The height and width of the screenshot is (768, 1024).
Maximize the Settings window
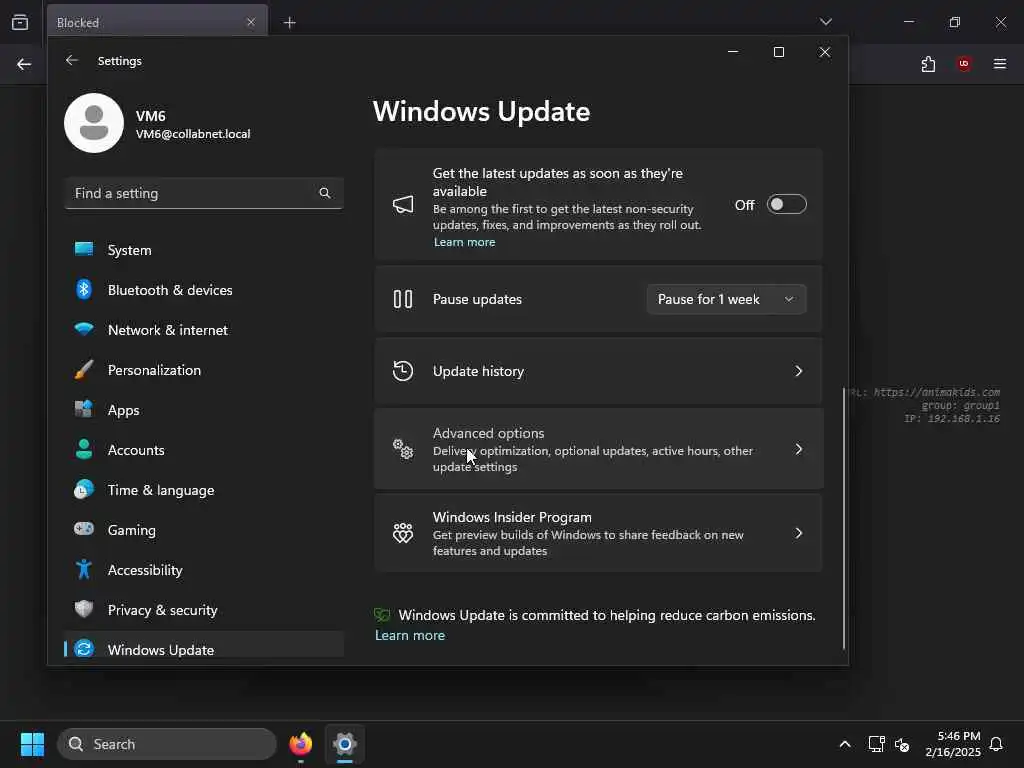click(778, 52)
